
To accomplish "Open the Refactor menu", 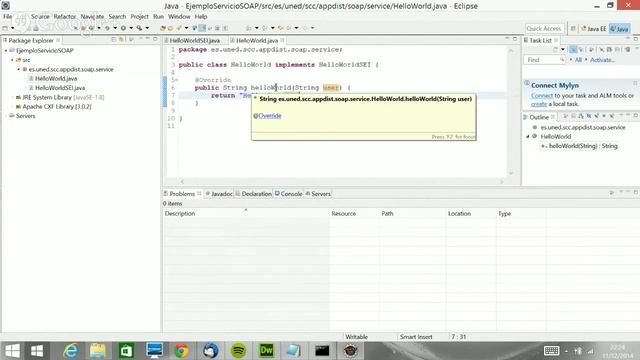I will coord(65,17).
